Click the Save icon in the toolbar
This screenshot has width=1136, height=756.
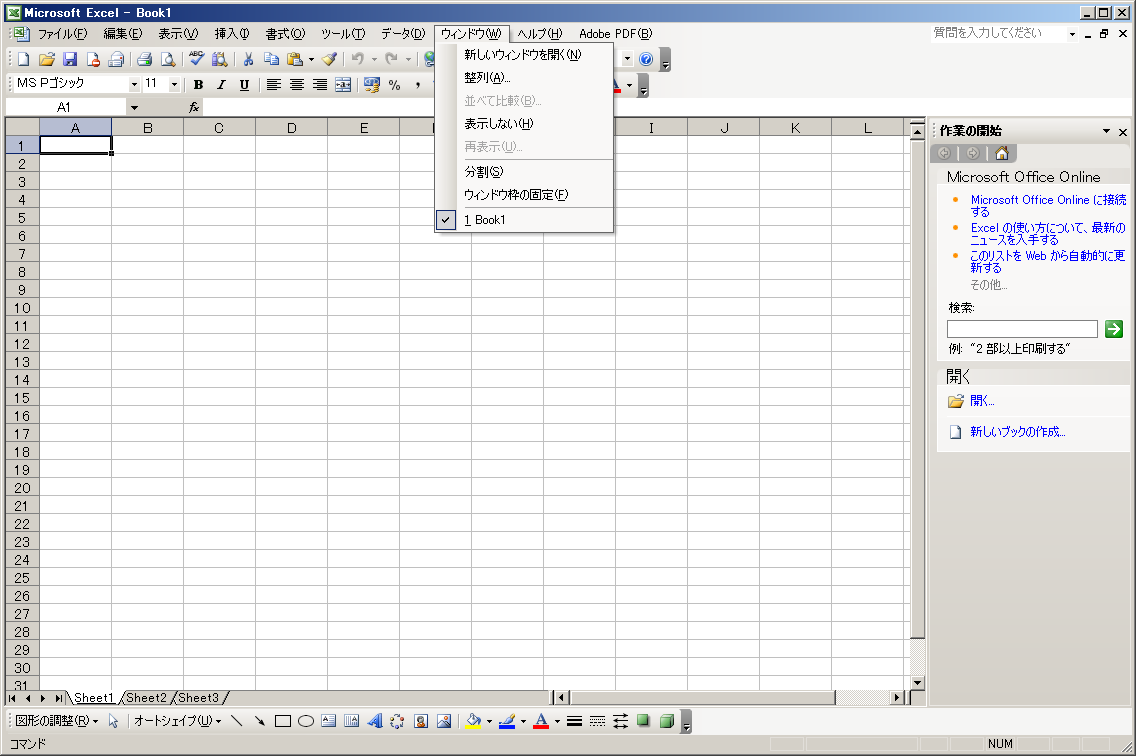click(x=70, y=59)
